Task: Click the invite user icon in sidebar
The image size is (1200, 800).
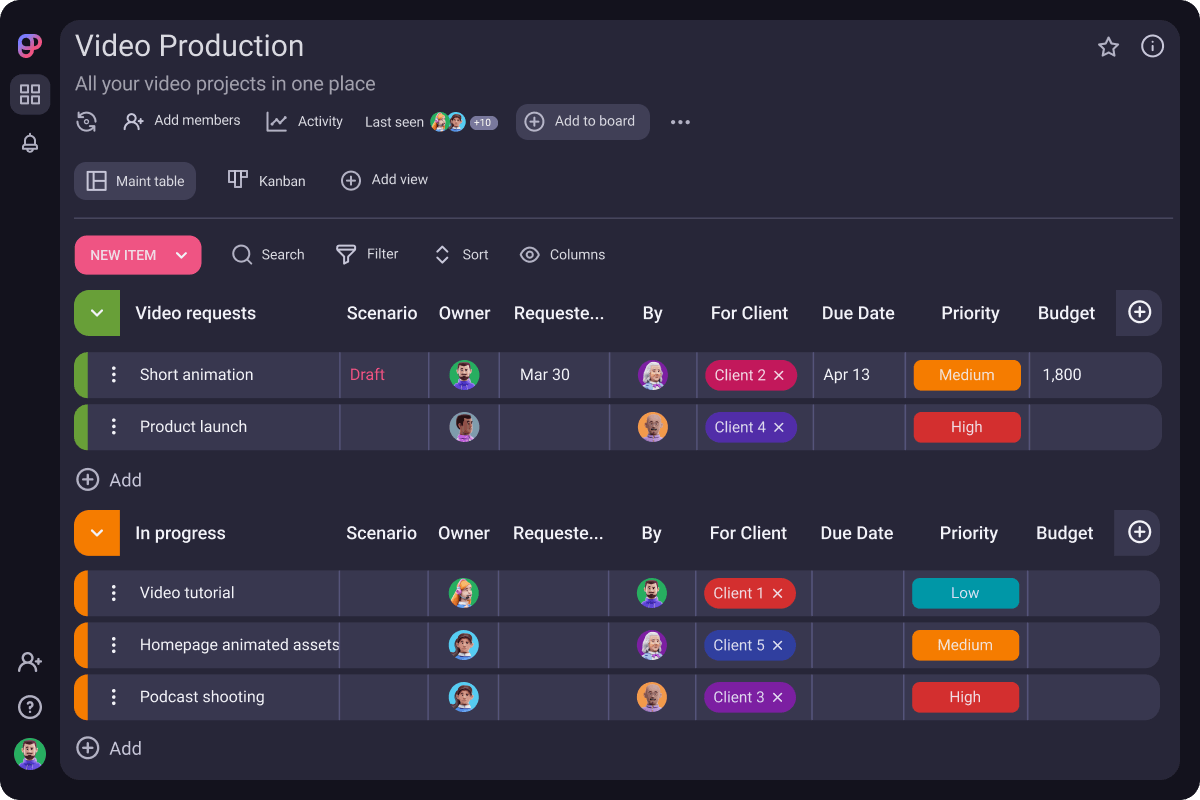Action: pyautogui.click(x=30, y=662)
